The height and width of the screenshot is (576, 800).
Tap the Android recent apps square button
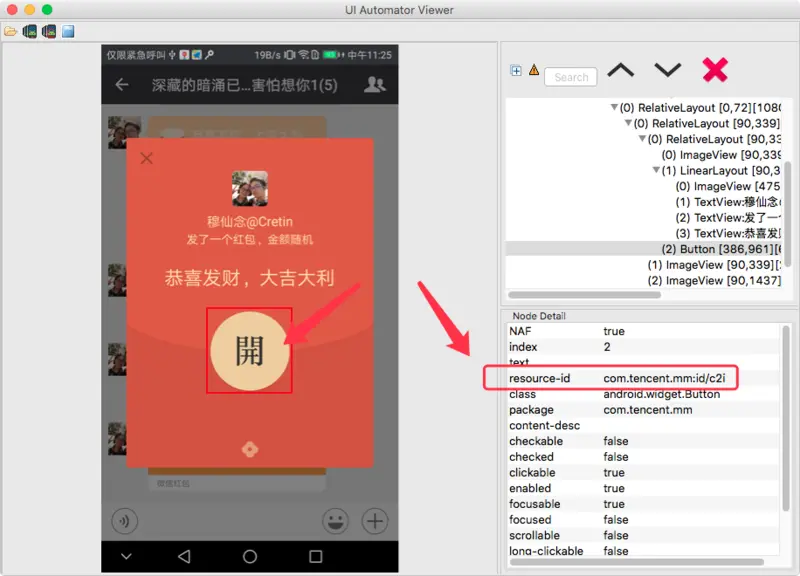pyautogui.click(x=316, y=556)
